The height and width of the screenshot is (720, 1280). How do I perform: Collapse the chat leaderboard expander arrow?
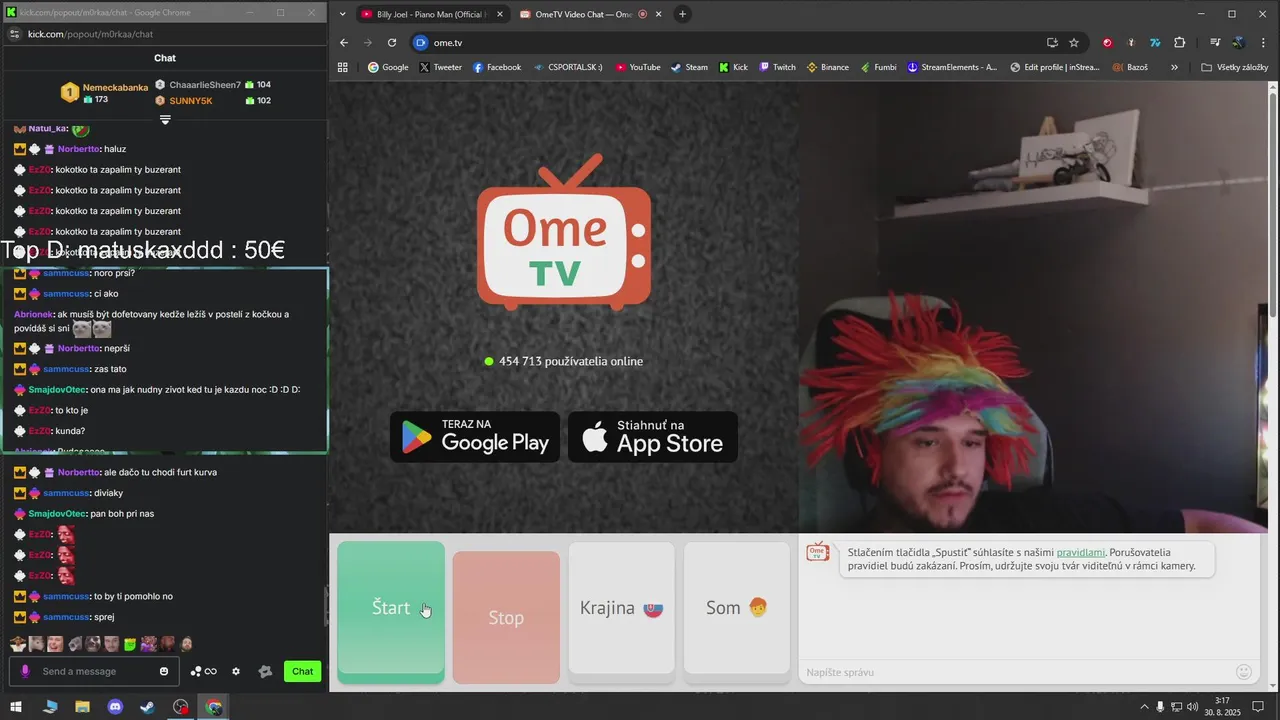(165, 120)
